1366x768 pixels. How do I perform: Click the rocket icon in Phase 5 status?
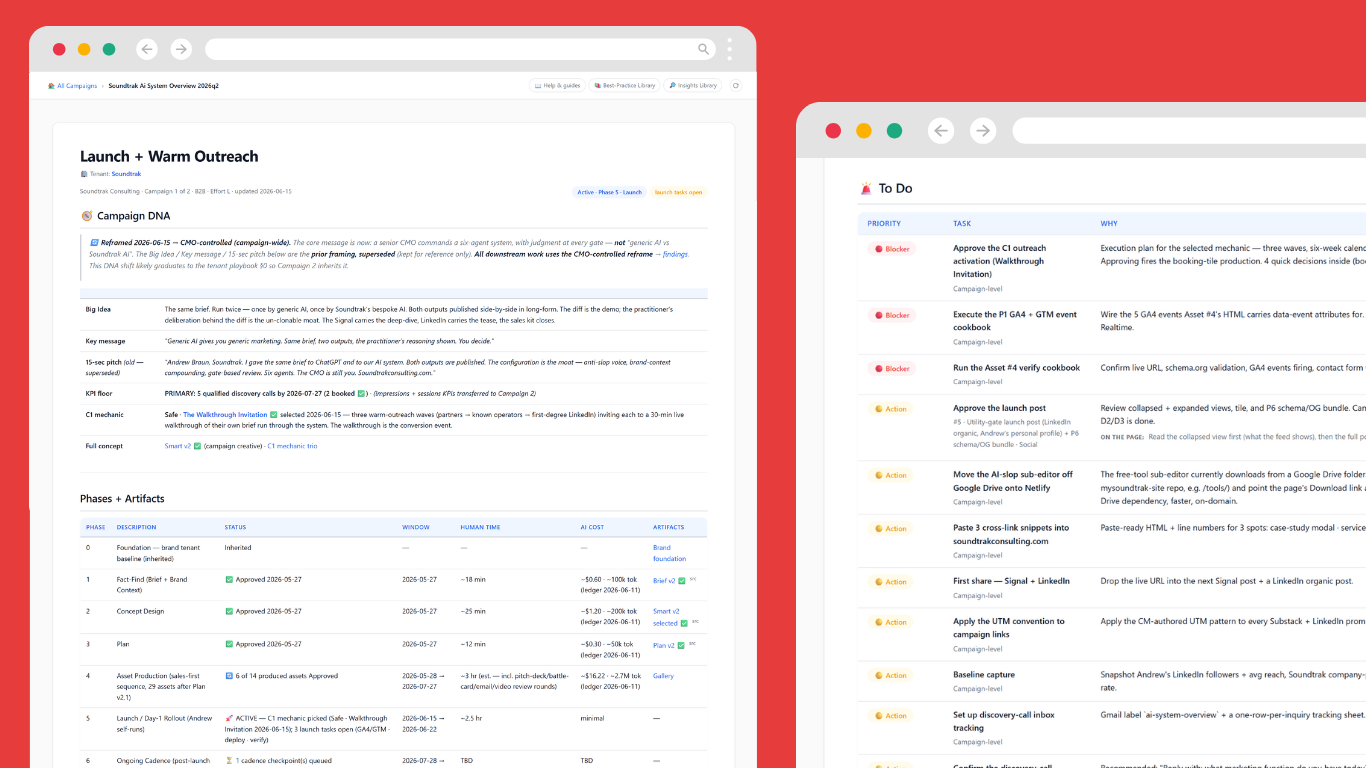[229, 718]
